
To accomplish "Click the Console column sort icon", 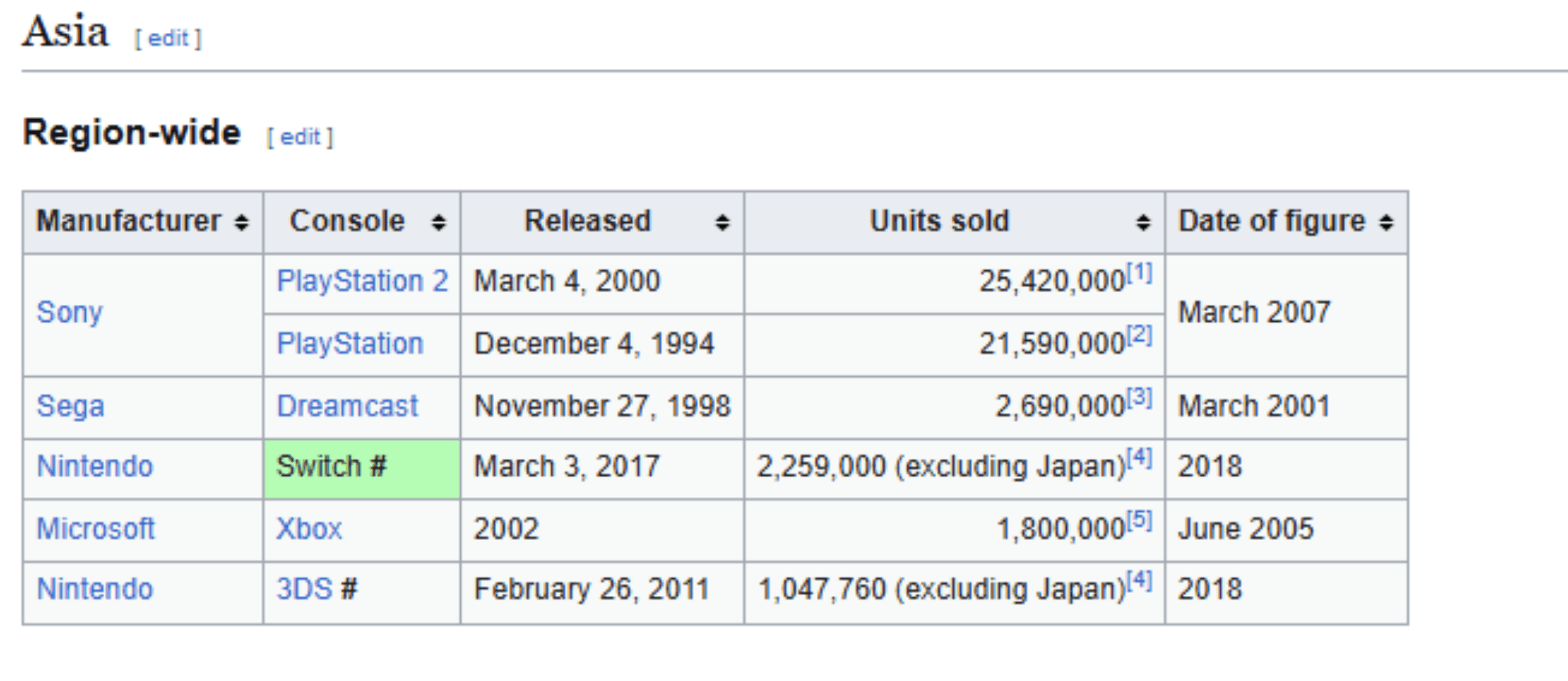I will (x=438, y=222).
